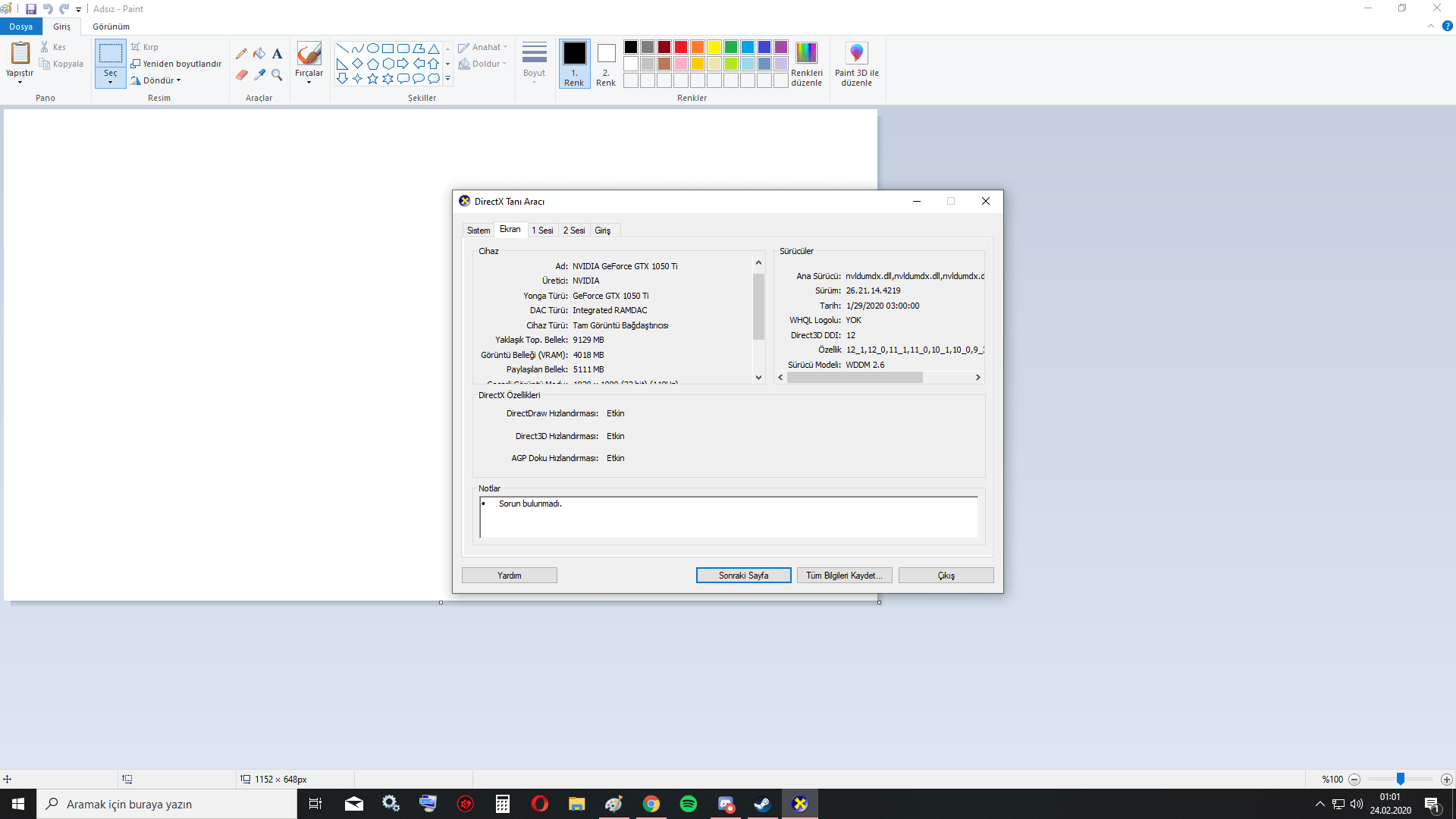This screenshot has width=1456, height=819.
Task: Select the Eraser tool
Action: click(x=241, y=75)
